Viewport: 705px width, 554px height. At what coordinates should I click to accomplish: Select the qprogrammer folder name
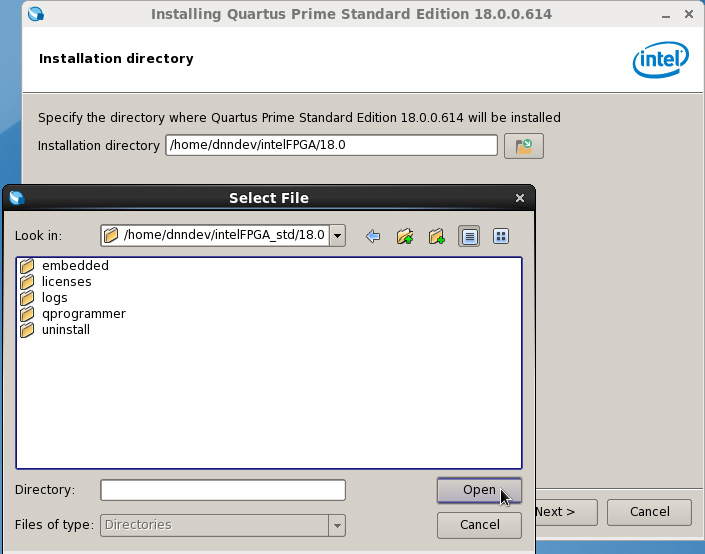[x=84, y=314]
